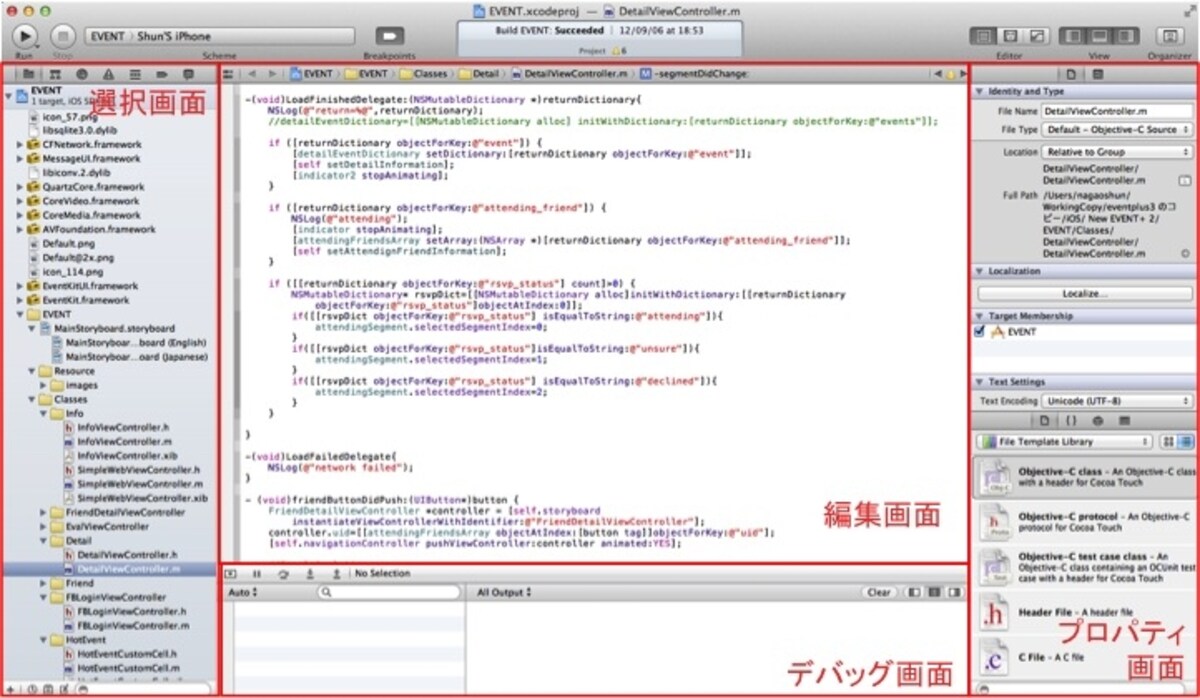Switch library to icon grid view
This screenshot has width=1200, height=698.
coord(1170,441)
